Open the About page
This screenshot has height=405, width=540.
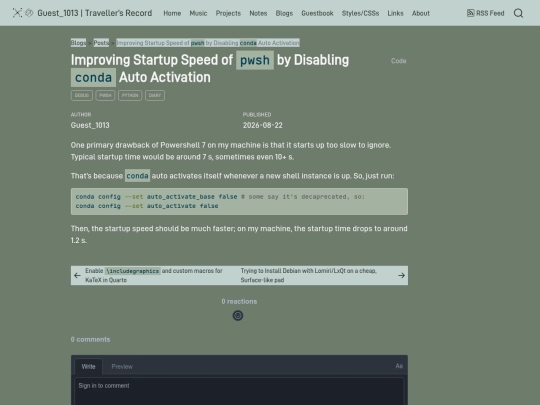[421, 13]
